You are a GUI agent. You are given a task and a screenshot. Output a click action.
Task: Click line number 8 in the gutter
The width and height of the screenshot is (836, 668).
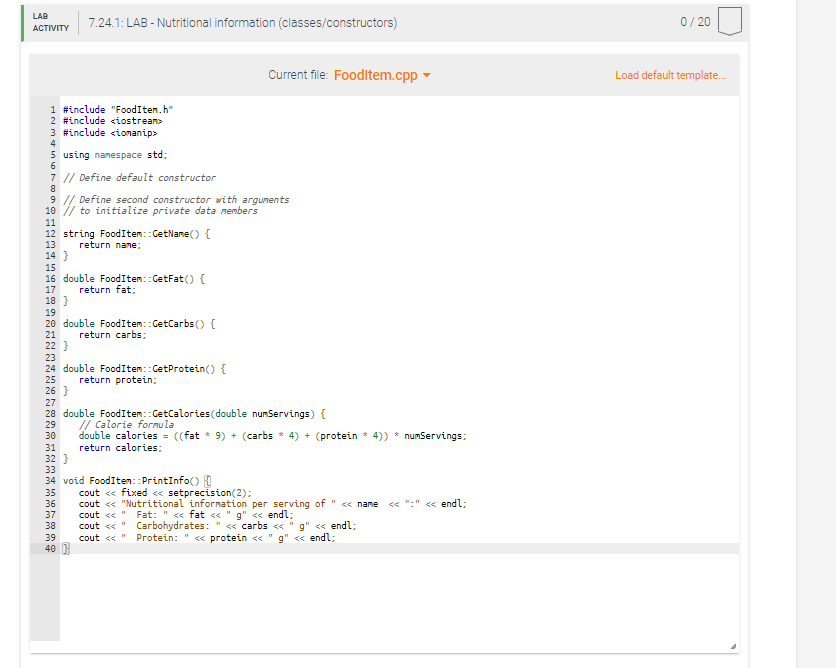pyautogui.click(x=53, y=189)
